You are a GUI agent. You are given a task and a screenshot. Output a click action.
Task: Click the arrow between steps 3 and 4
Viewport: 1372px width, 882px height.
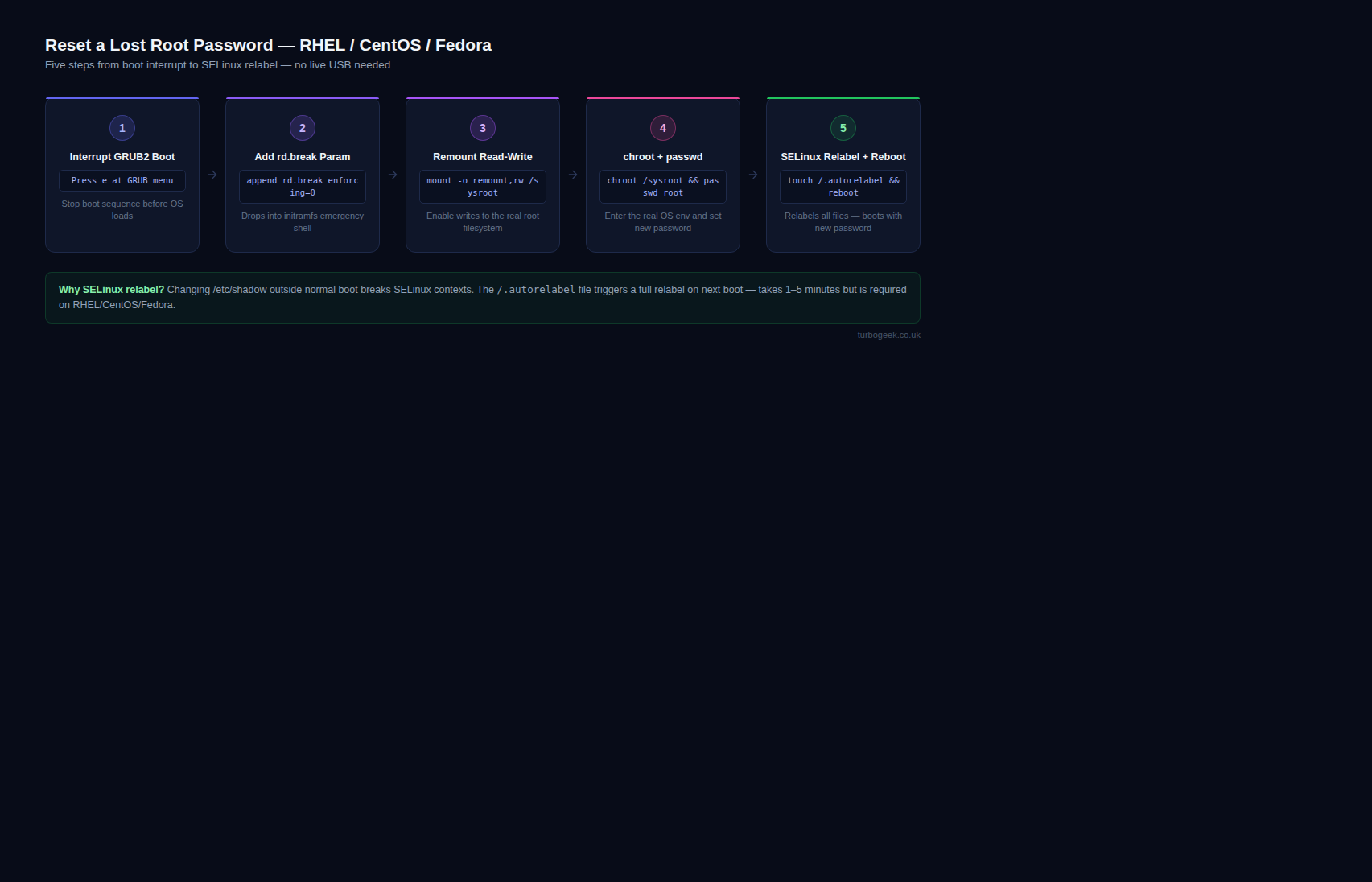coord(573,175)
